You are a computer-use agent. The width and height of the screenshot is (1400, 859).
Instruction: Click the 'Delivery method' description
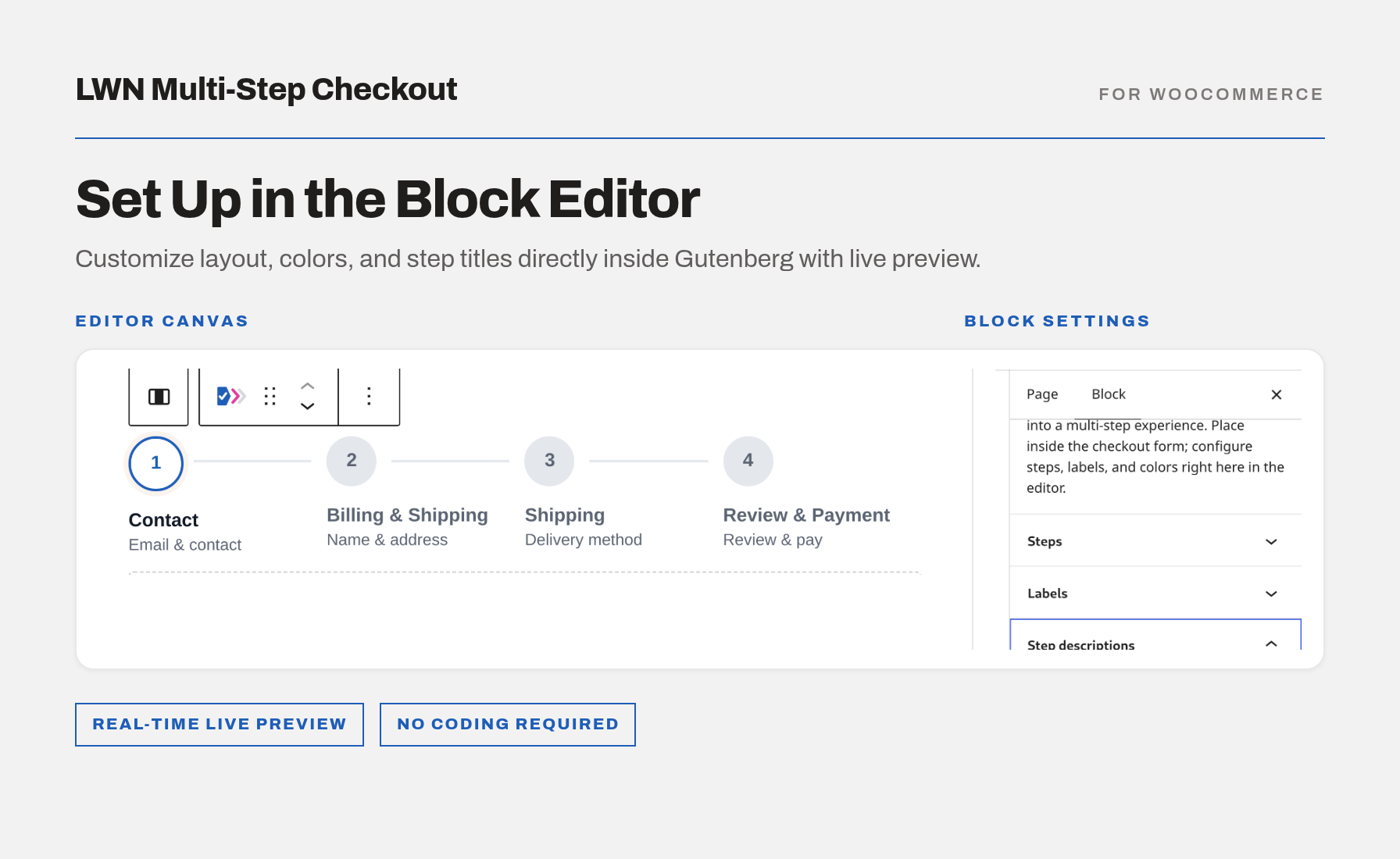coord(584,540)
